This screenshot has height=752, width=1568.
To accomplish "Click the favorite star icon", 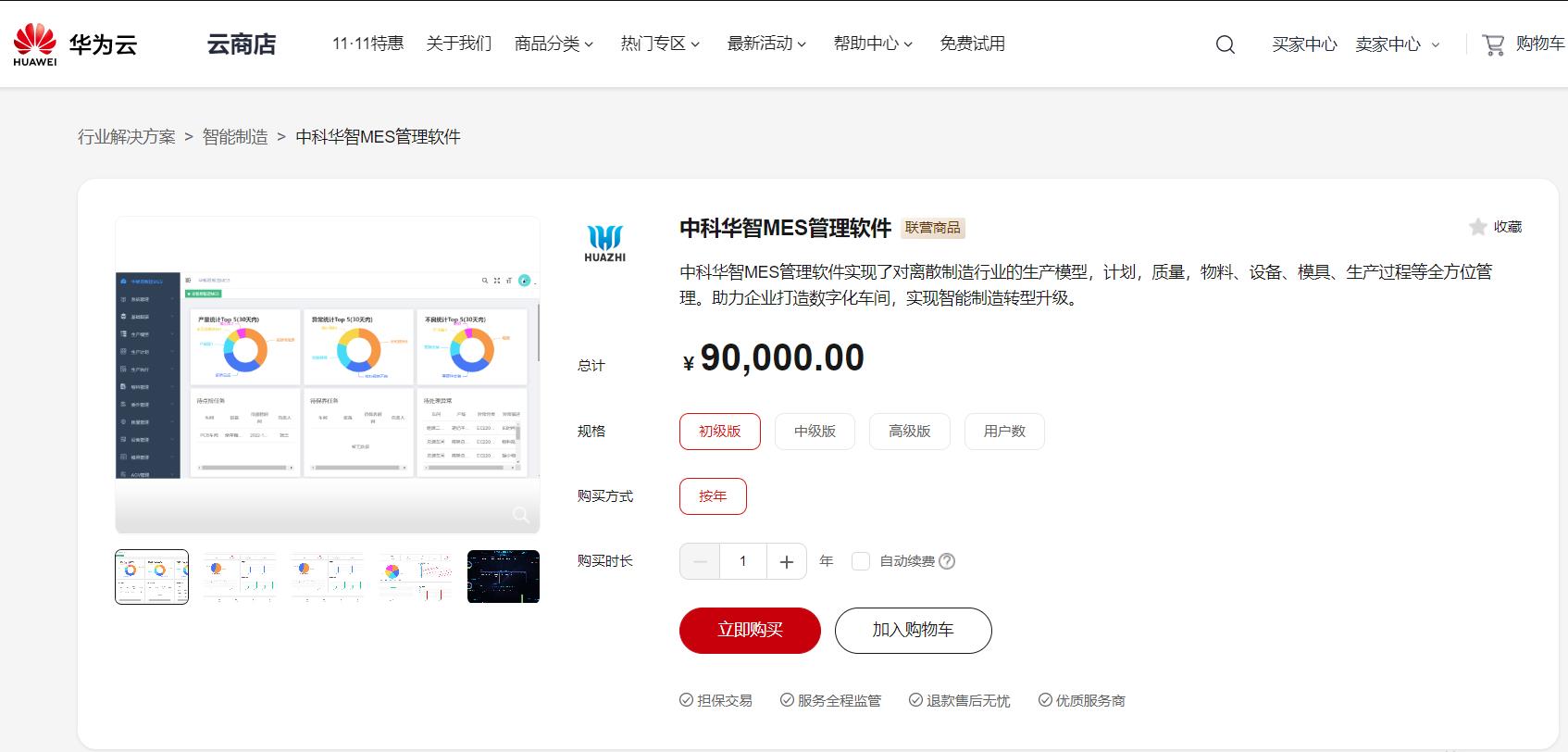I will (x=1477, y=227).
